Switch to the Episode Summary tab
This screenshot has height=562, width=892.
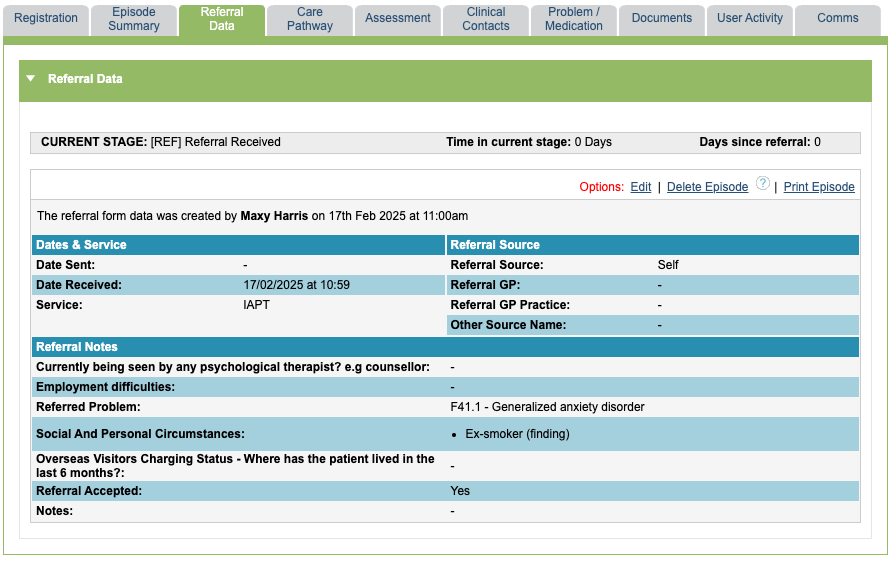pyautogui.click(x=134, y=19)
